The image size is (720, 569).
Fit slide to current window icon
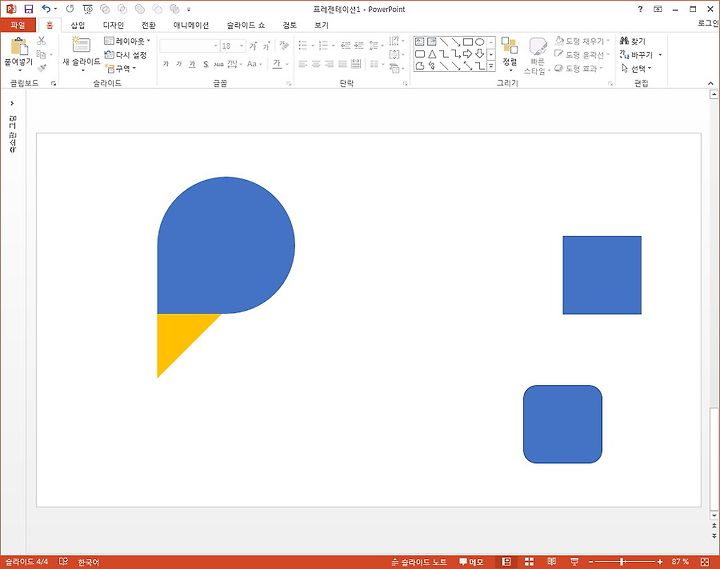pos(705,562)
